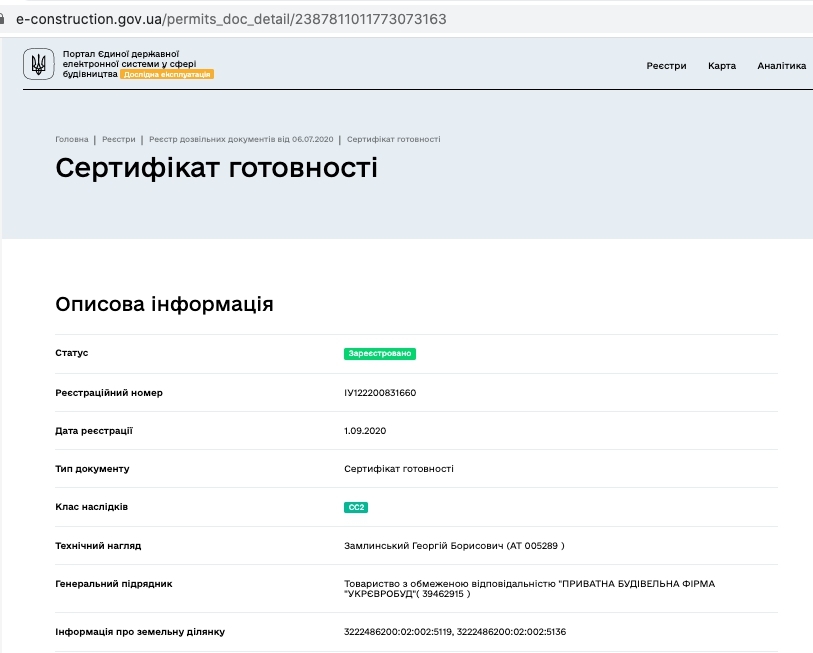Click the Описова інформація section heading
813x653 pixels.
click(x=164, y=304)
